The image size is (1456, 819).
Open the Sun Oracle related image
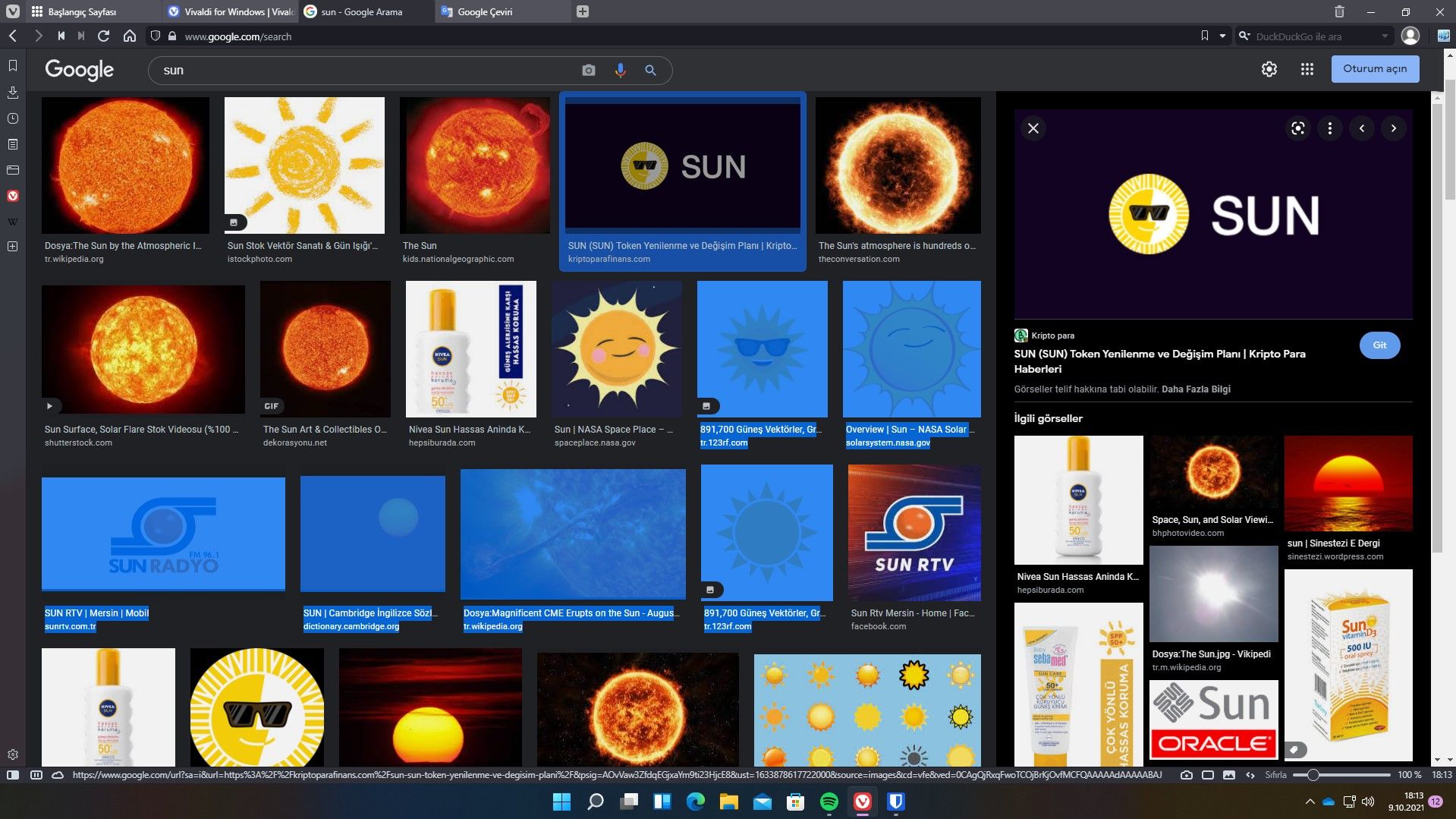click(1213, 720)
